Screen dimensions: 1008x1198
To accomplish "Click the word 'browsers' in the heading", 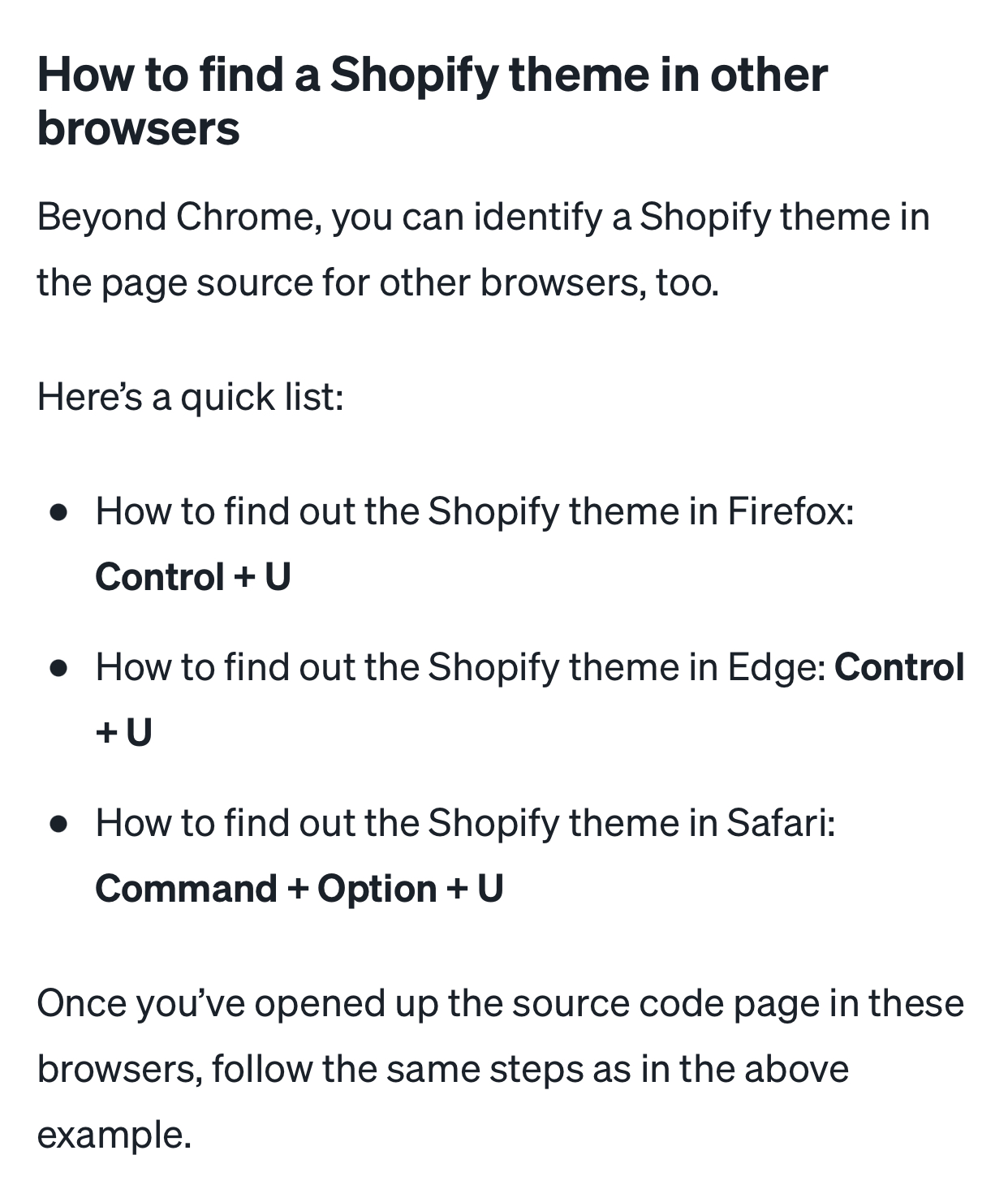I will coord(139,128).
